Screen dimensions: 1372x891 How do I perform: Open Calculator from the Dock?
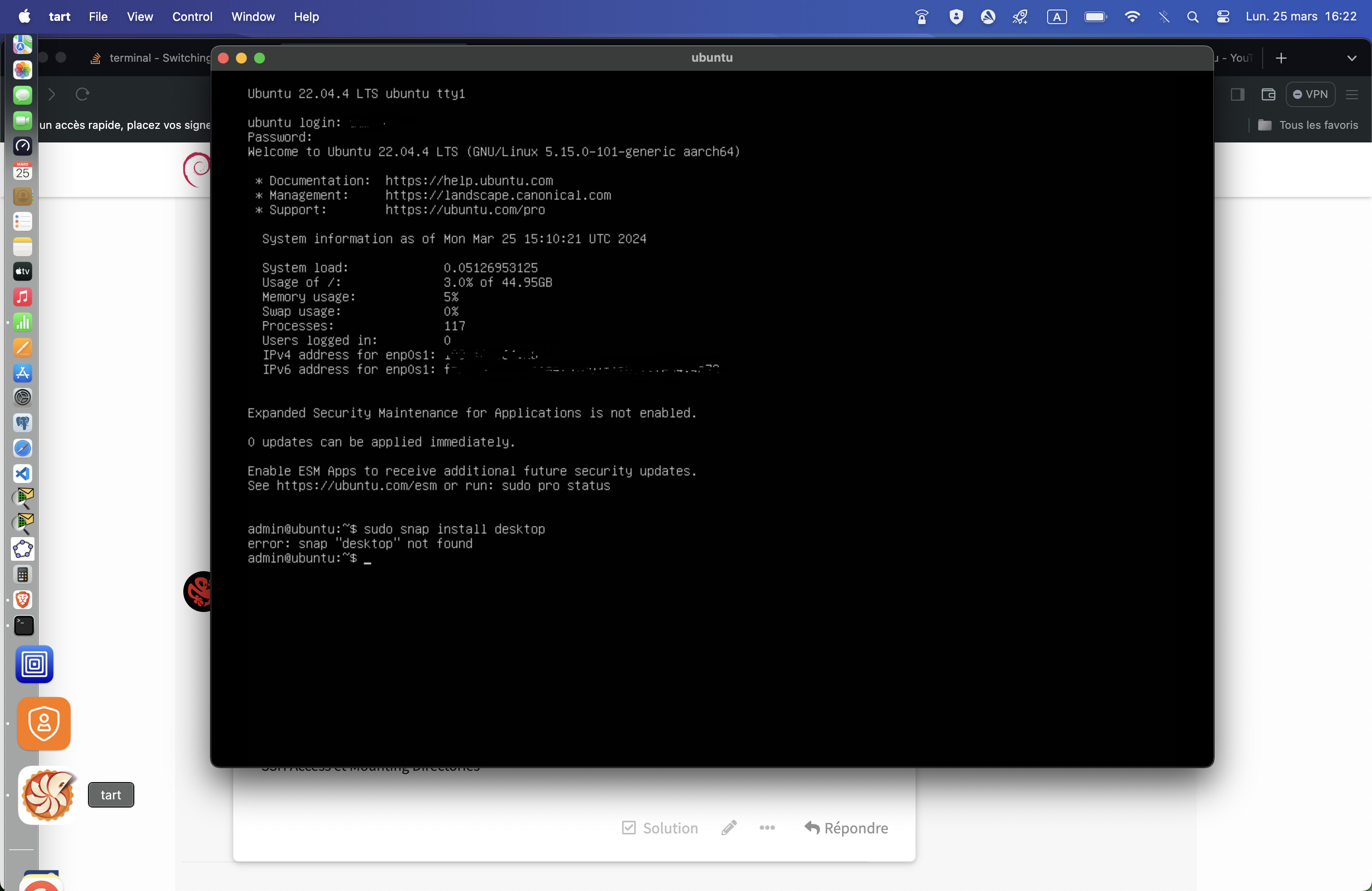tap(23, 575)
